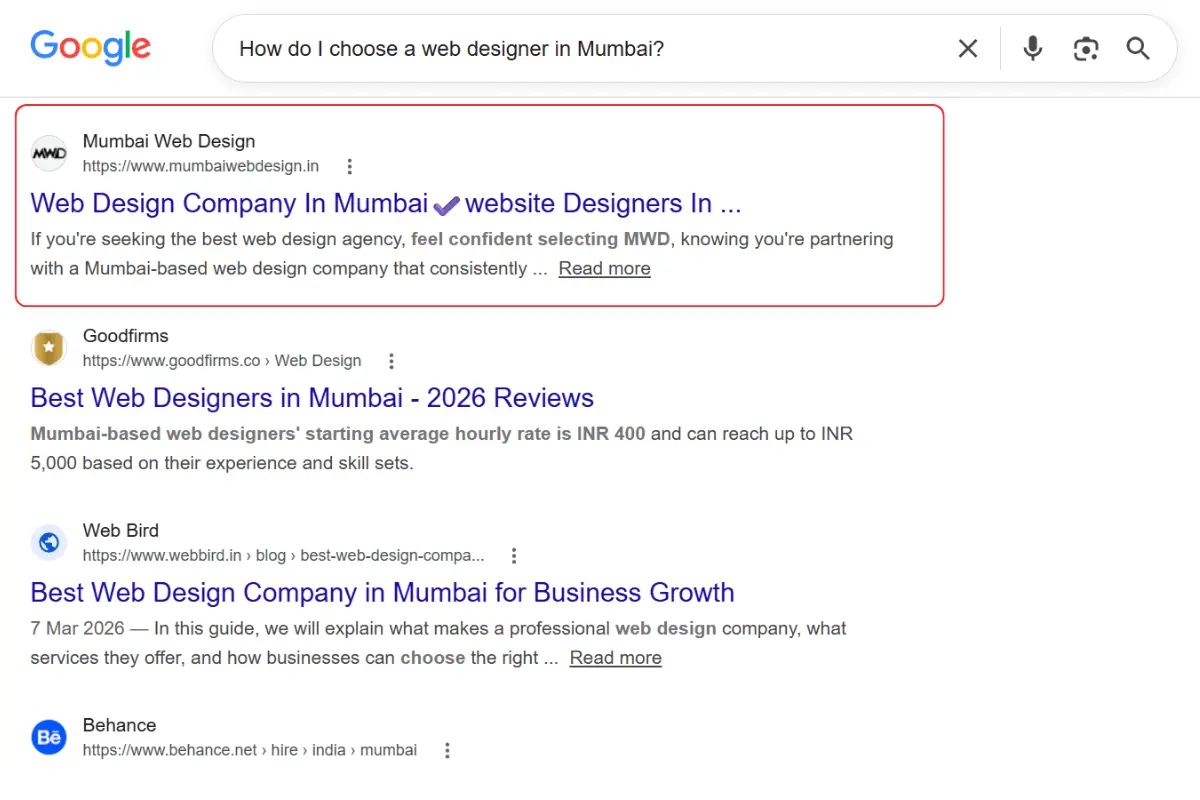Click the behance.net › hire › india › mumbai URL
This screenshot has width=1200, height=800.
coord(250,750)
